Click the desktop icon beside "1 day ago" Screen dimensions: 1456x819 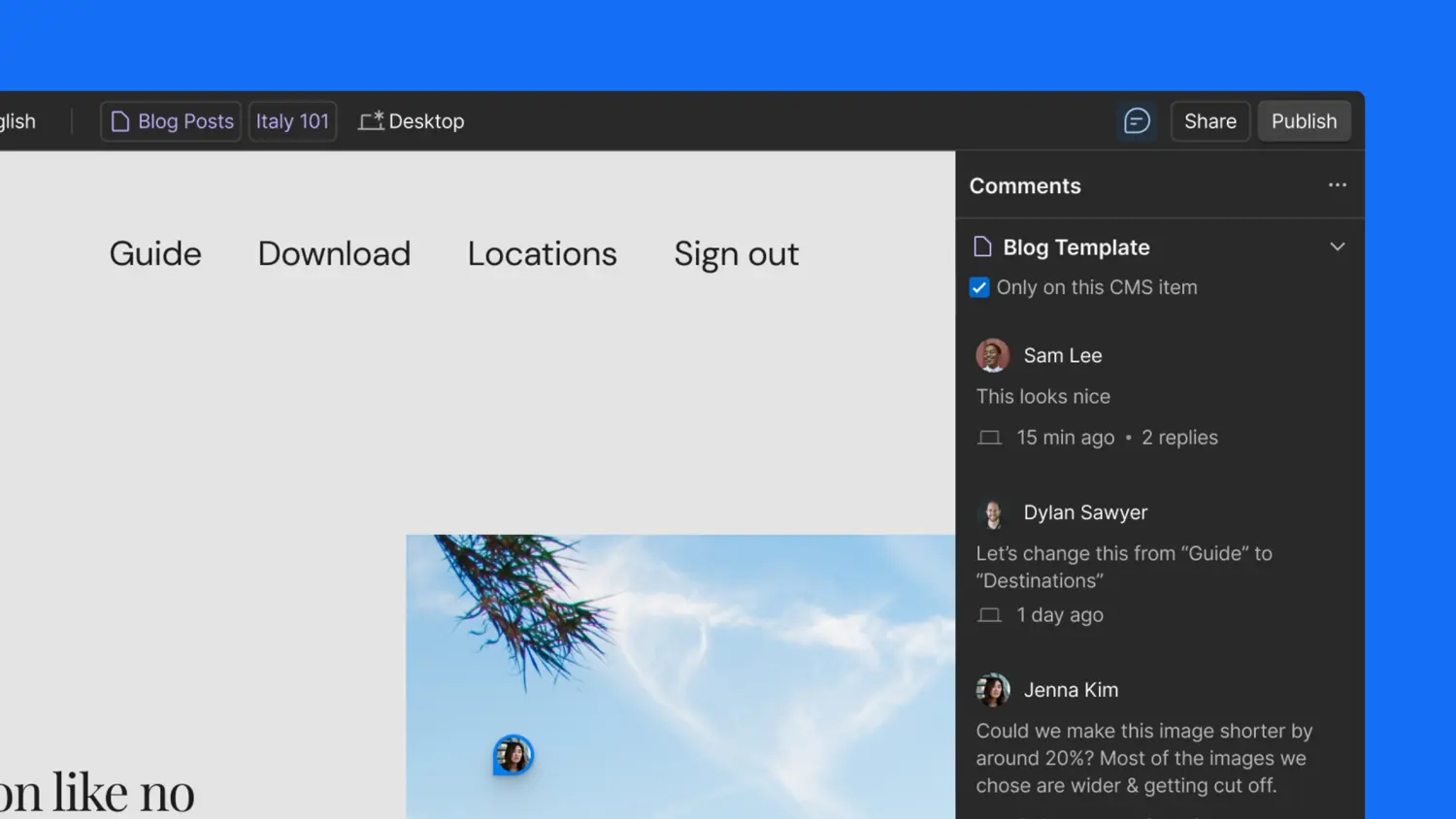(989, 615)
